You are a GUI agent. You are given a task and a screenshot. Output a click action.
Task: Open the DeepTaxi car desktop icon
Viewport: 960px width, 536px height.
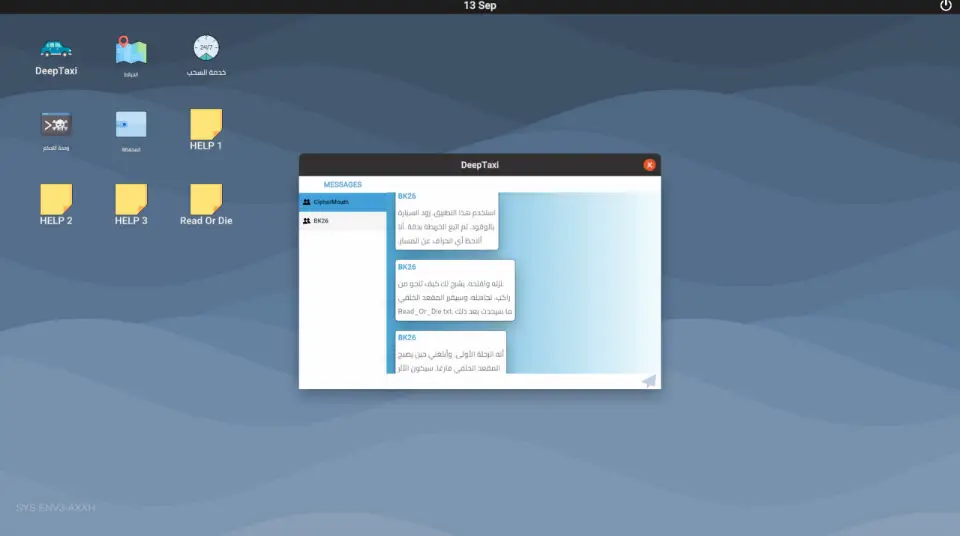click(x=56, y=50)
